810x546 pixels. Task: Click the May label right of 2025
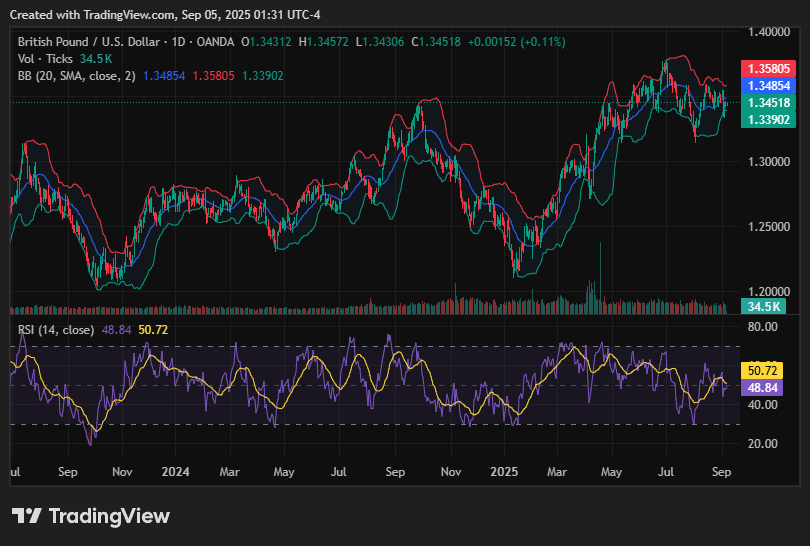[x=611, y=472]
